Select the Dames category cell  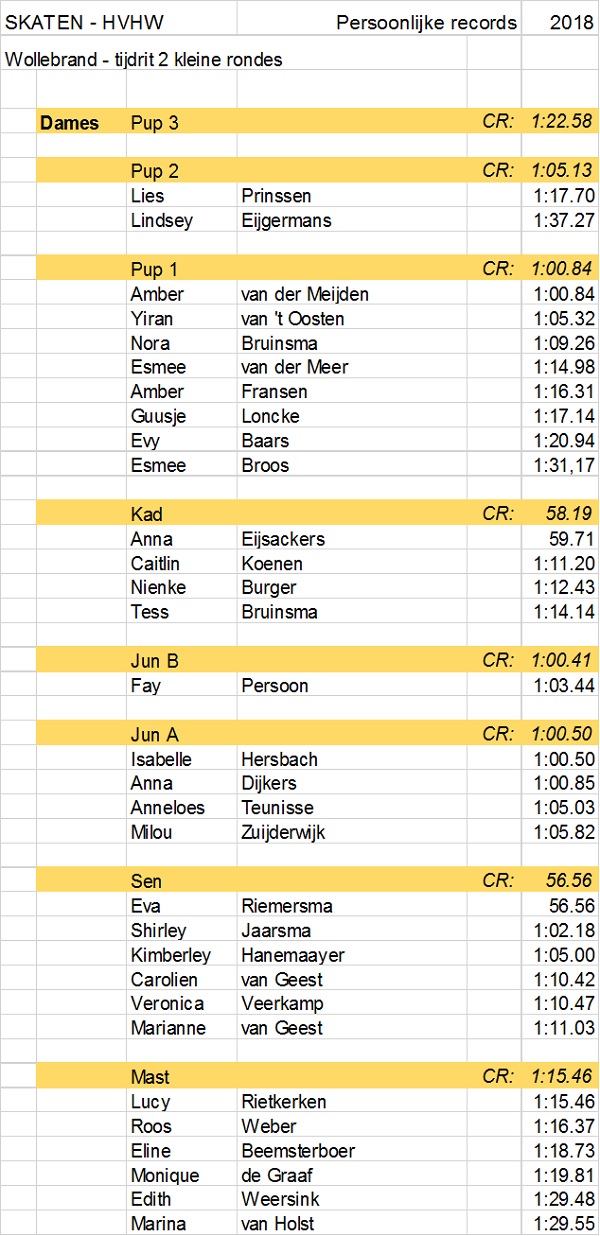[x=69, y=123]
